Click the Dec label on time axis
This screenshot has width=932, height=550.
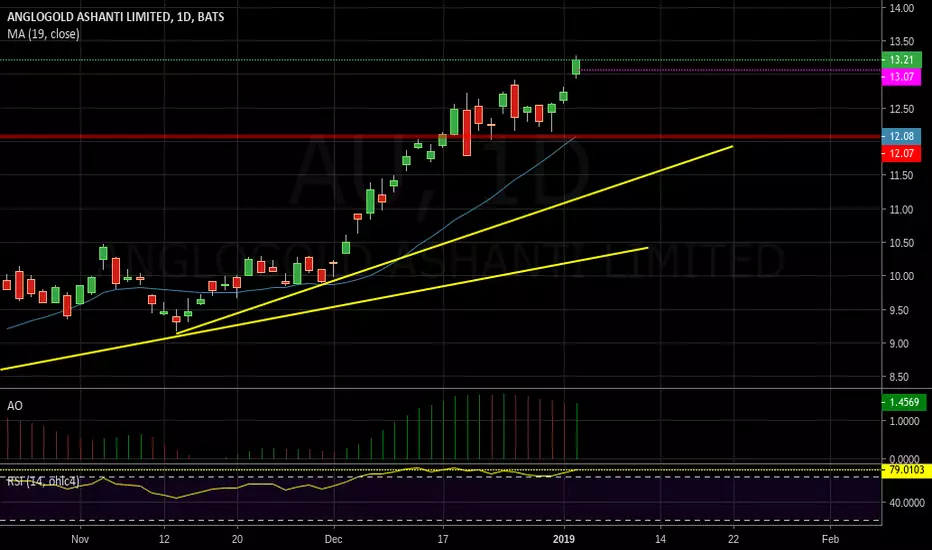pyautogui.click(x=333, y=539)
